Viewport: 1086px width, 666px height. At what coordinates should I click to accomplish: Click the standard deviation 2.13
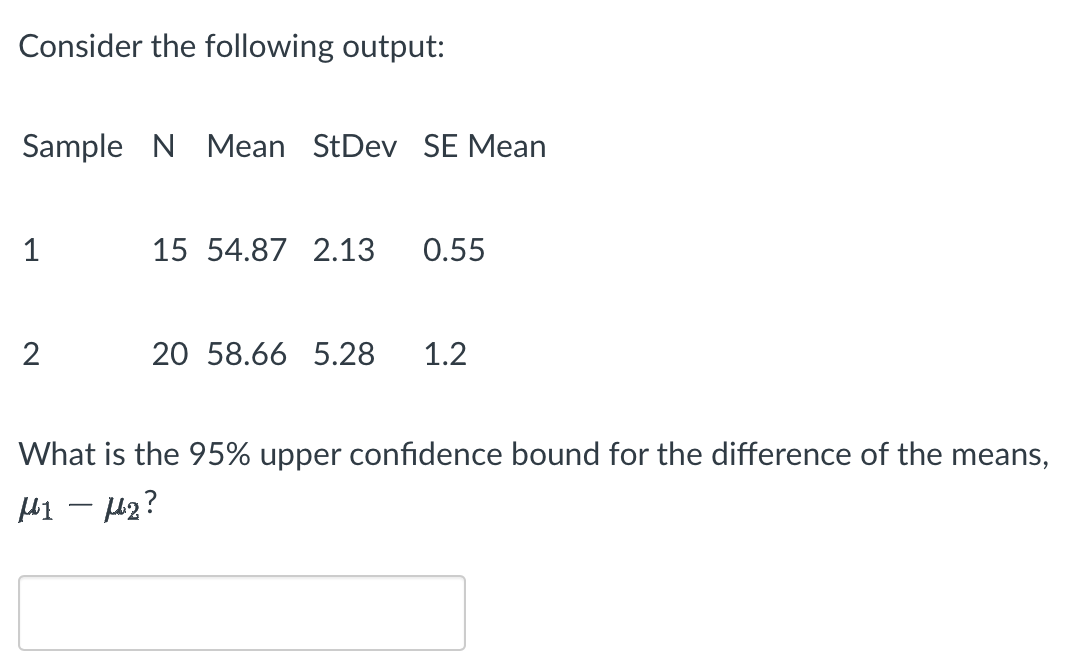click(344, 251)
